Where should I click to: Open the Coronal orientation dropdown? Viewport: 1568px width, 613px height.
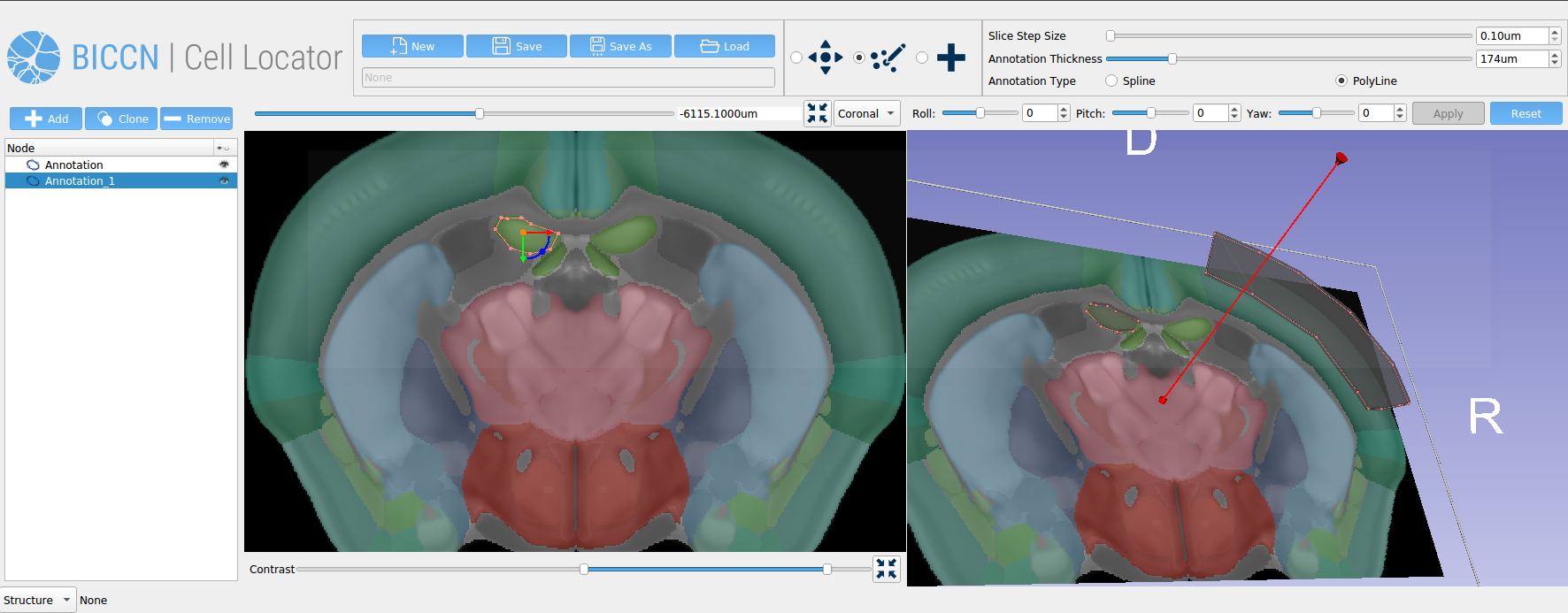pyautogui.click(x=867, y=113)
